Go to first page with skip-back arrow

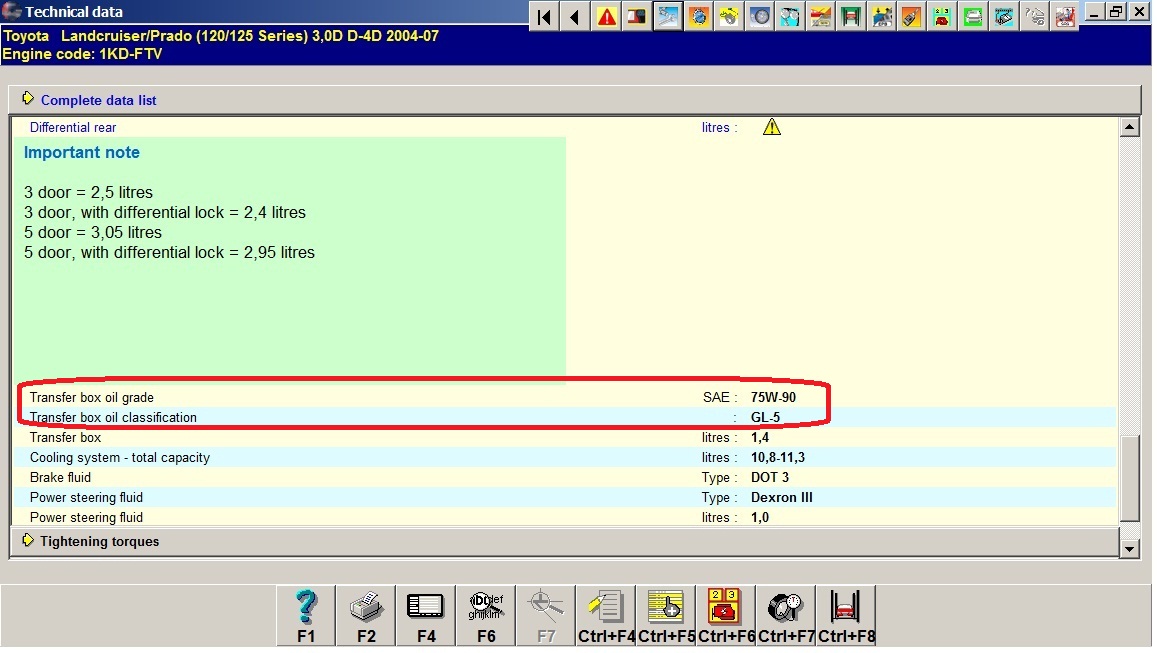coord(544,16)
